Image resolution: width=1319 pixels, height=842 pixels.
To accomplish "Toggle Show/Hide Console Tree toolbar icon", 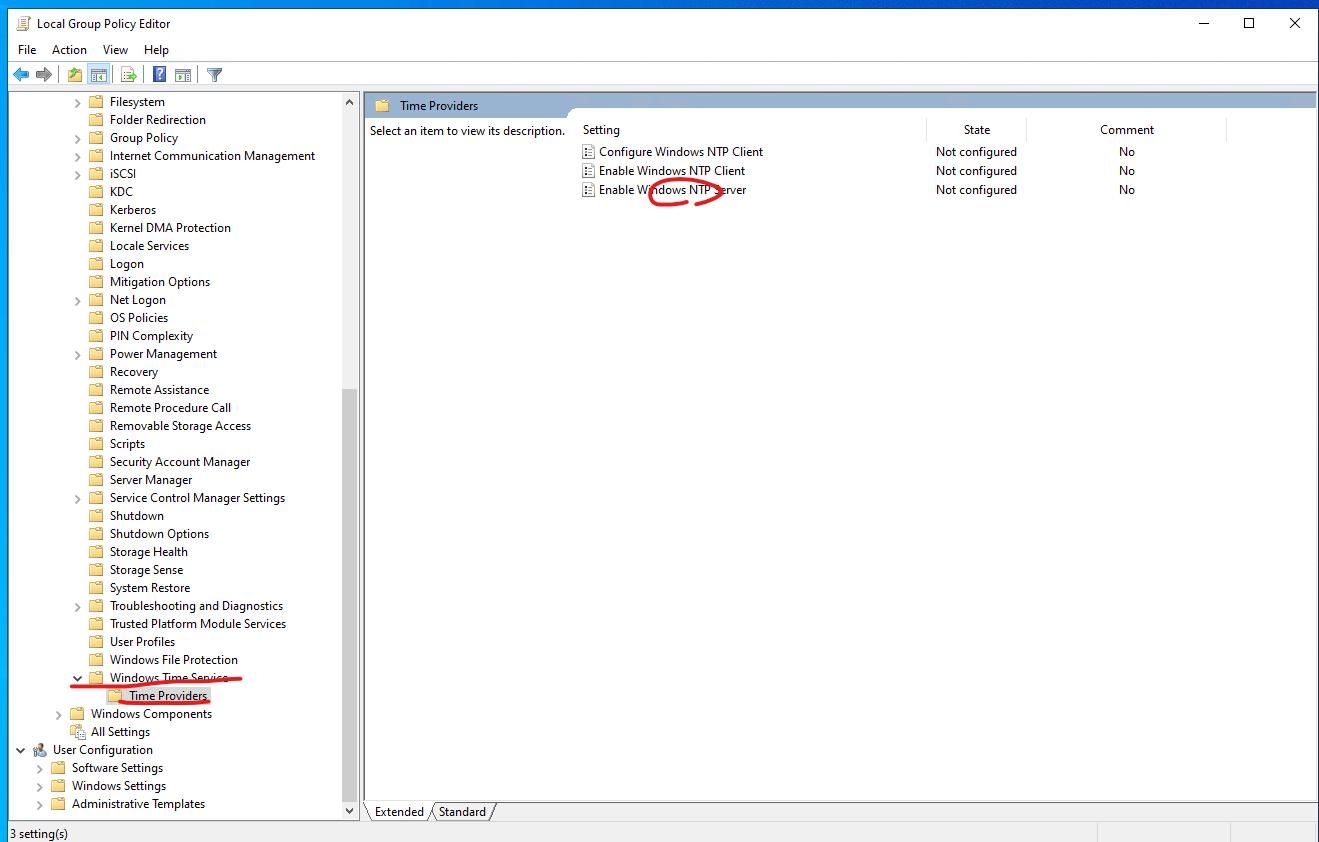I will pos(99,74).
